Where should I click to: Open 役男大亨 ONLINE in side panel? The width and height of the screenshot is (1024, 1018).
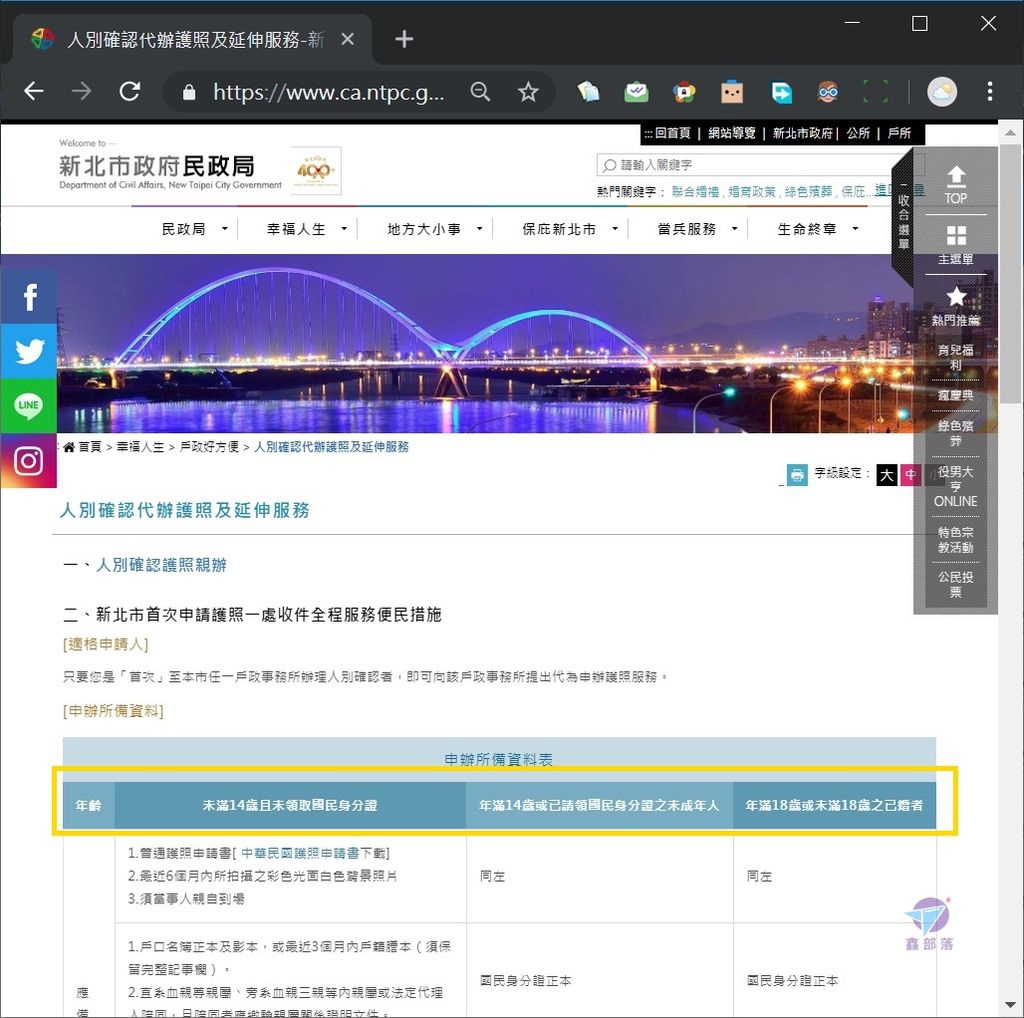[x=955, y=486]
